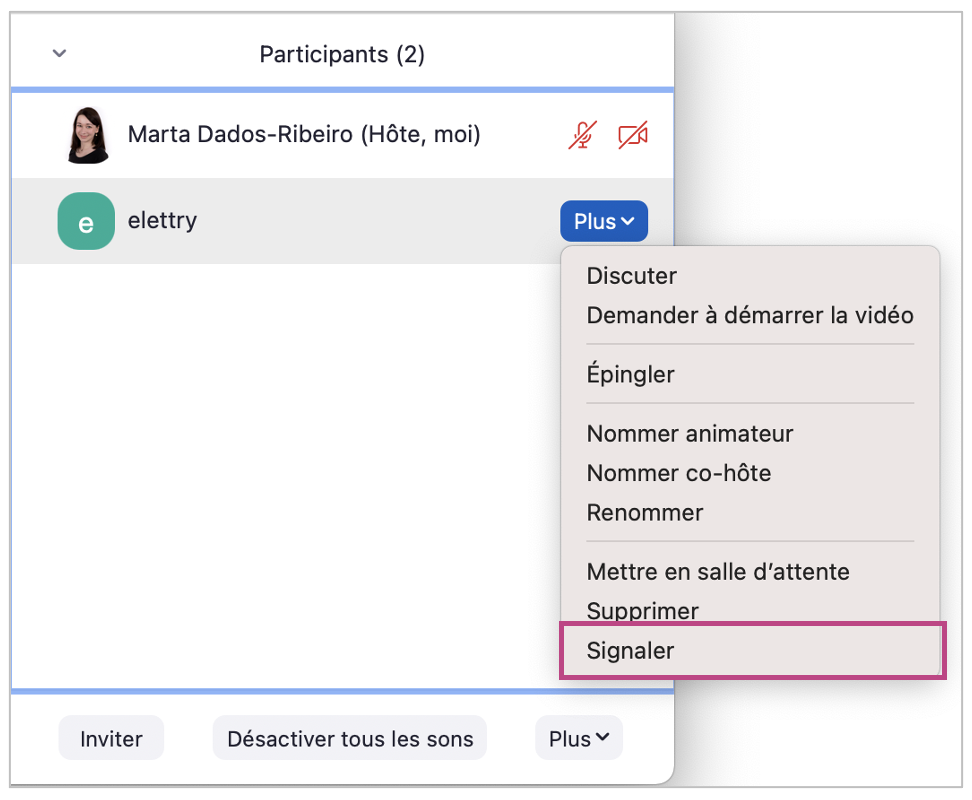Choose Demander à démarrer la vidéo

(750, 315)
